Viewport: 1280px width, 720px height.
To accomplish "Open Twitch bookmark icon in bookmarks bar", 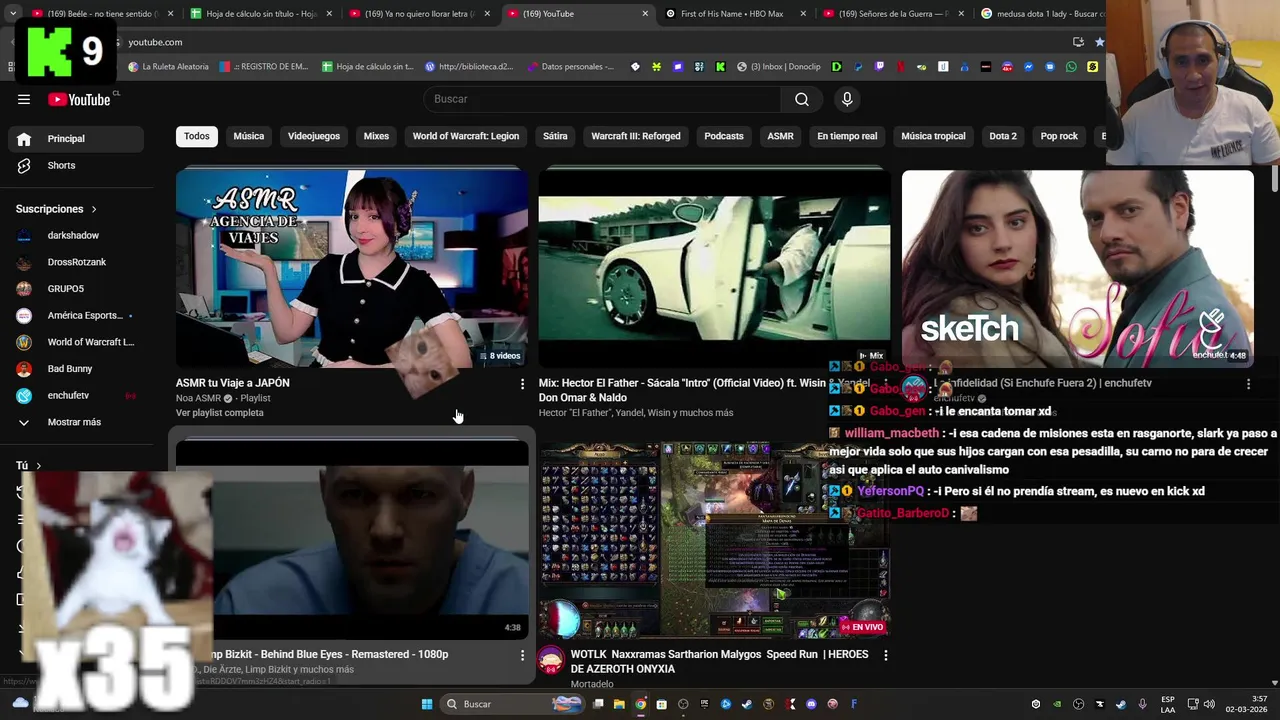I will (x=879, y=67).
